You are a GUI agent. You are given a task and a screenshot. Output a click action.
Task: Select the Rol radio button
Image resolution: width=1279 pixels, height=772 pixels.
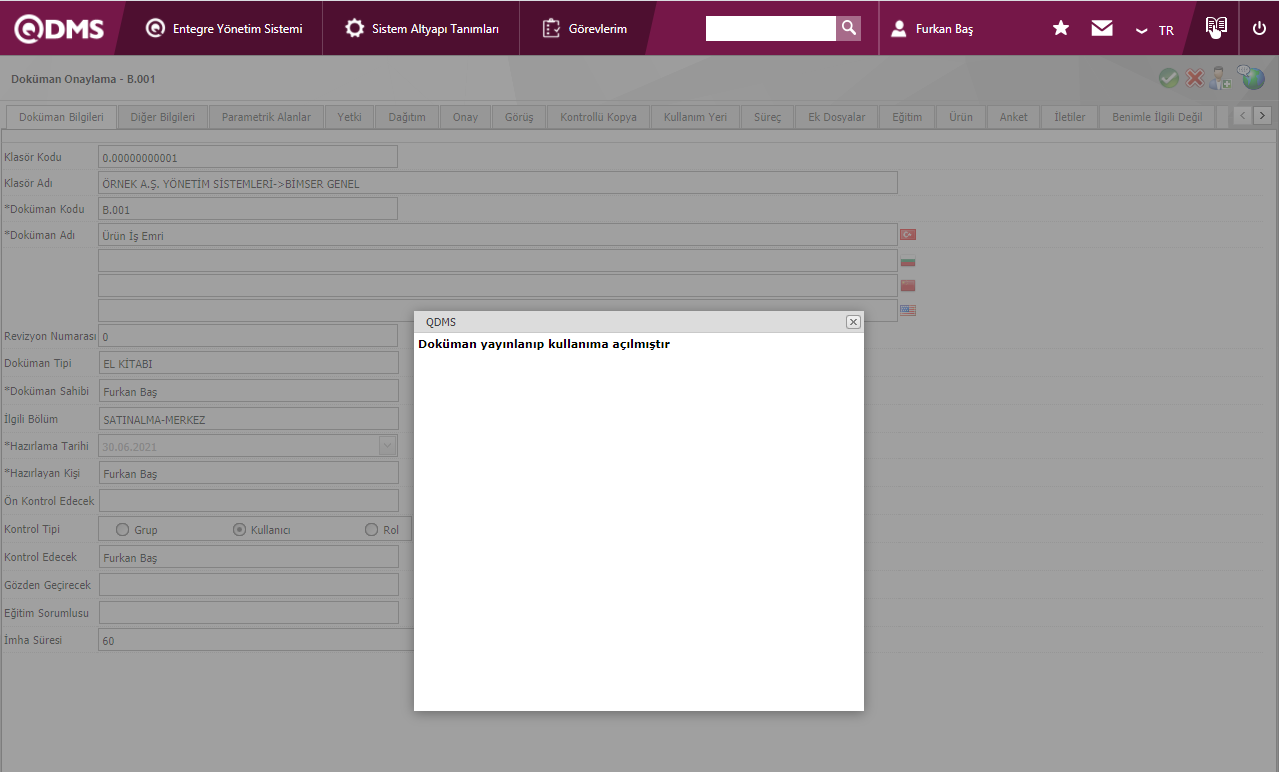tap(372, 530)
